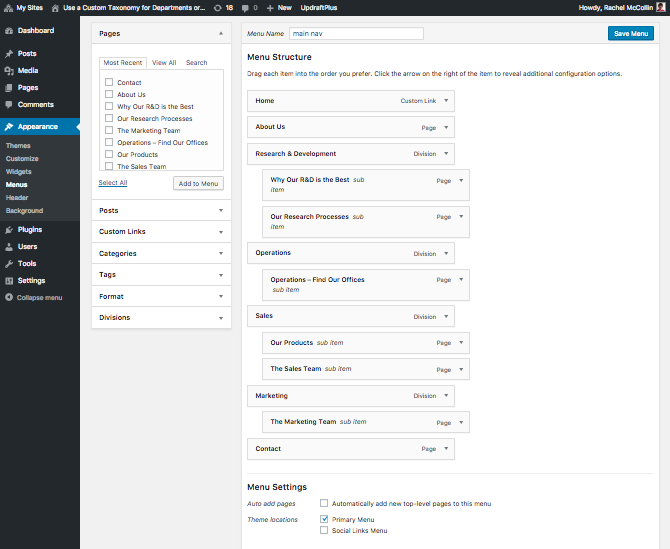Open the Plugins section
Image resolution: width=670 pixels, height=549 pixels.
30,229
